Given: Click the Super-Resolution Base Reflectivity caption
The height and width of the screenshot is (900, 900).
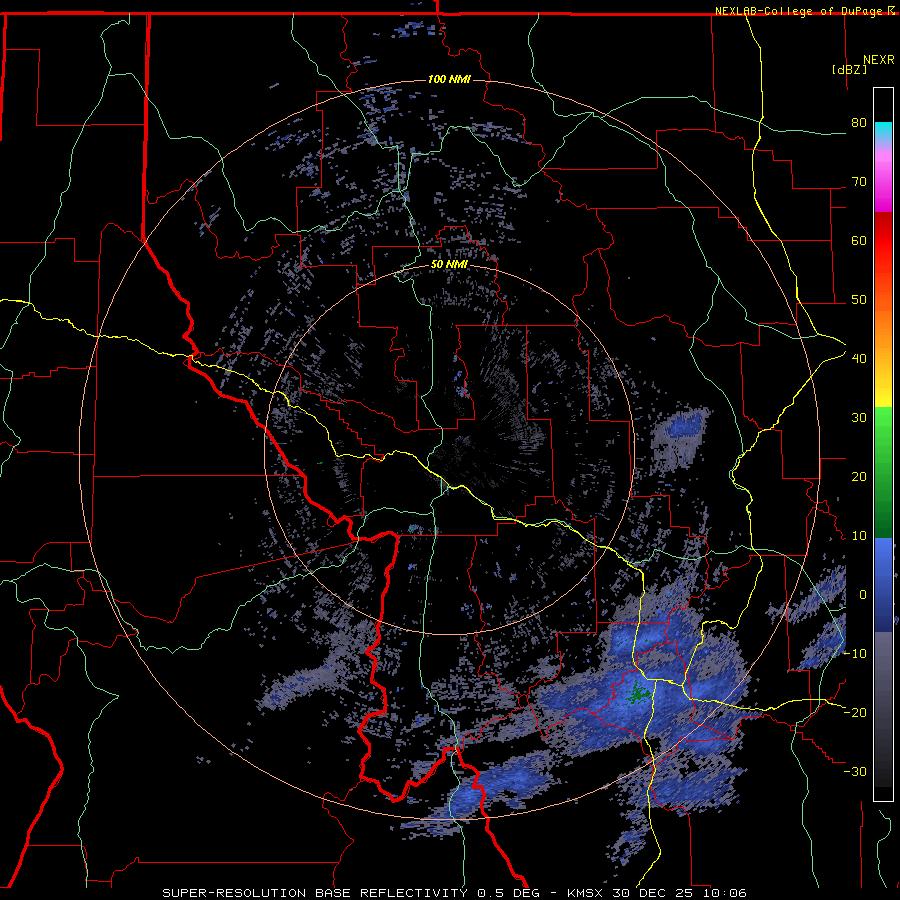Looking at the screenshot, I should (x=455, y=893).
